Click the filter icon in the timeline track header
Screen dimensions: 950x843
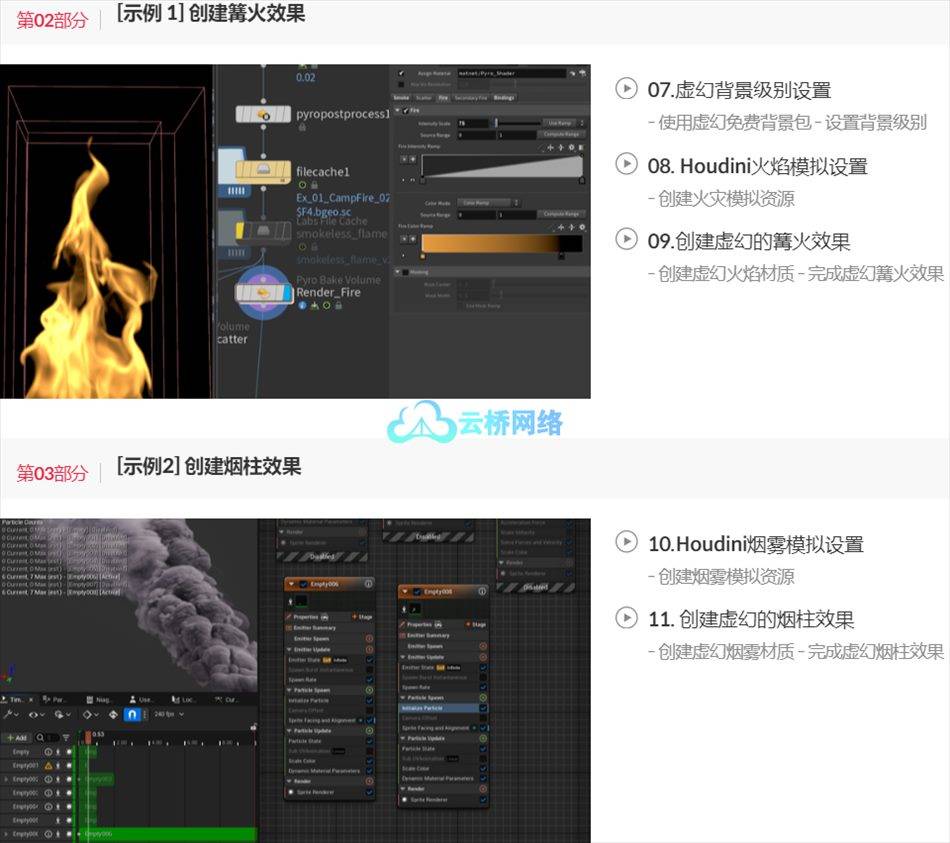(65, 738)
